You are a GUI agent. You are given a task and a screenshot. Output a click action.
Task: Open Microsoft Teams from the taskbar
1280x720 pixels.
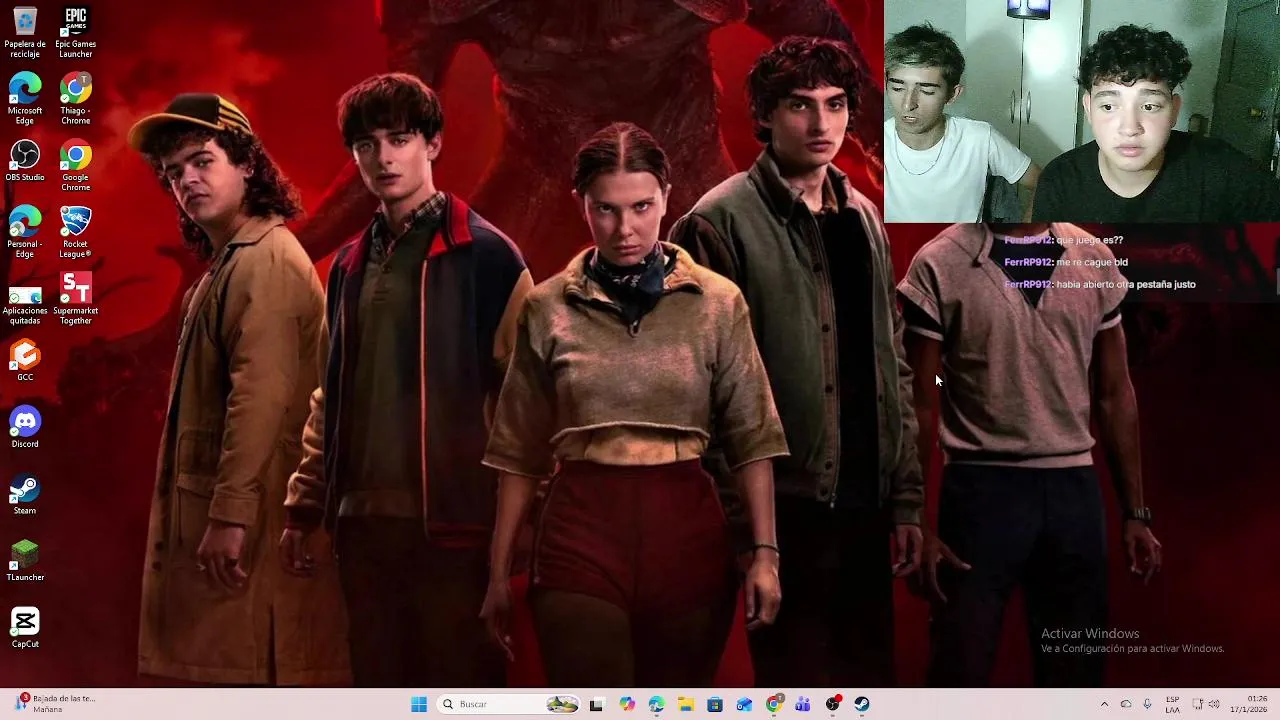tap(803, 704)
